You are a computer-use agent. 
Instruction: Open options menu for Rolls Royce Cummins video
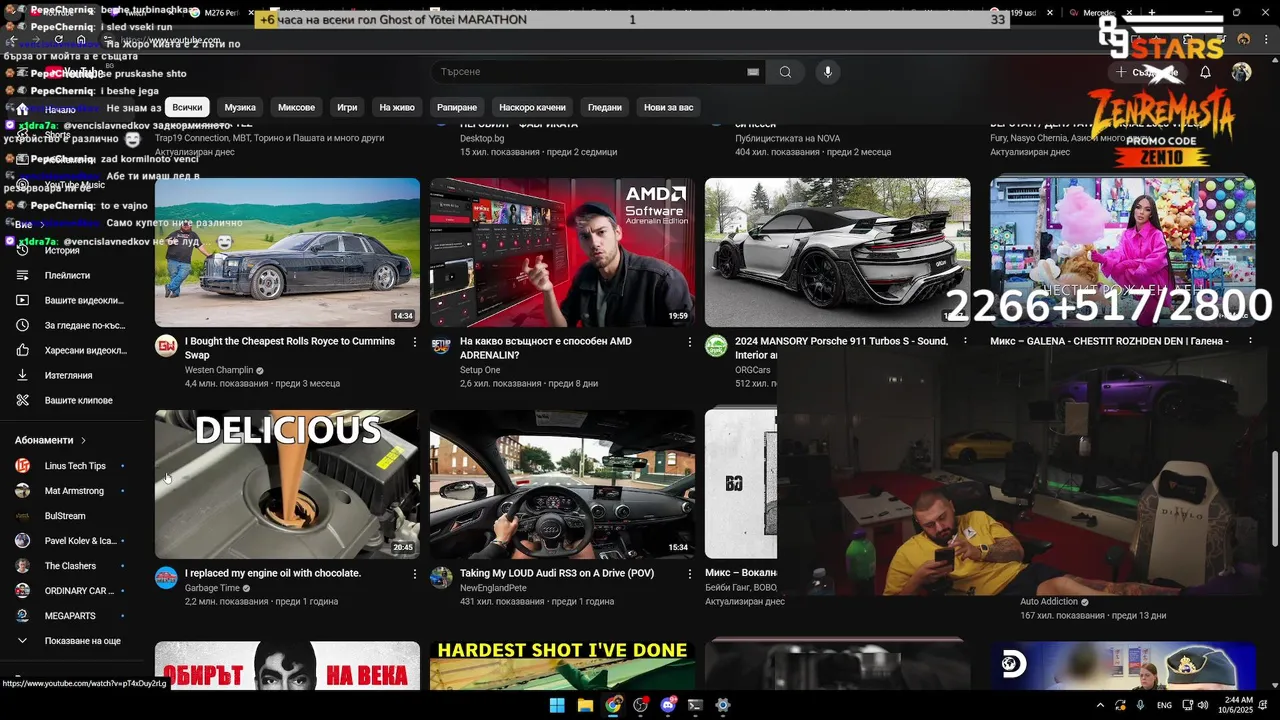(x=415, y=342)
